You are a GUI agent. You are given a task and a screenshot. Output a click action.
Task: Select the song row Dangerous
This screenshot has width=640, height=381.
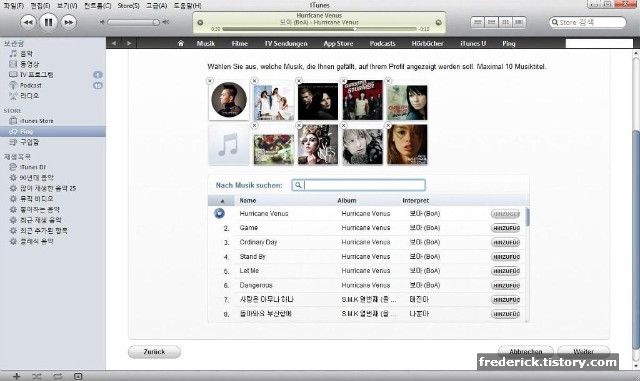[x=367, y=285]
